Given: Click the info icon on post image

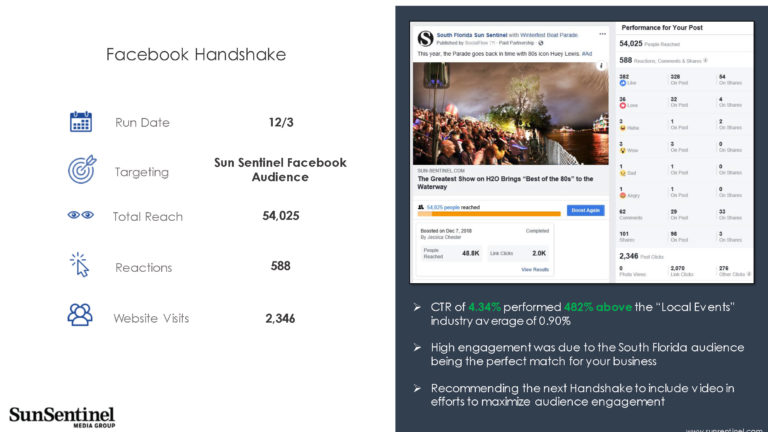Looking at the screenshot, I should [x=600, y=67].
